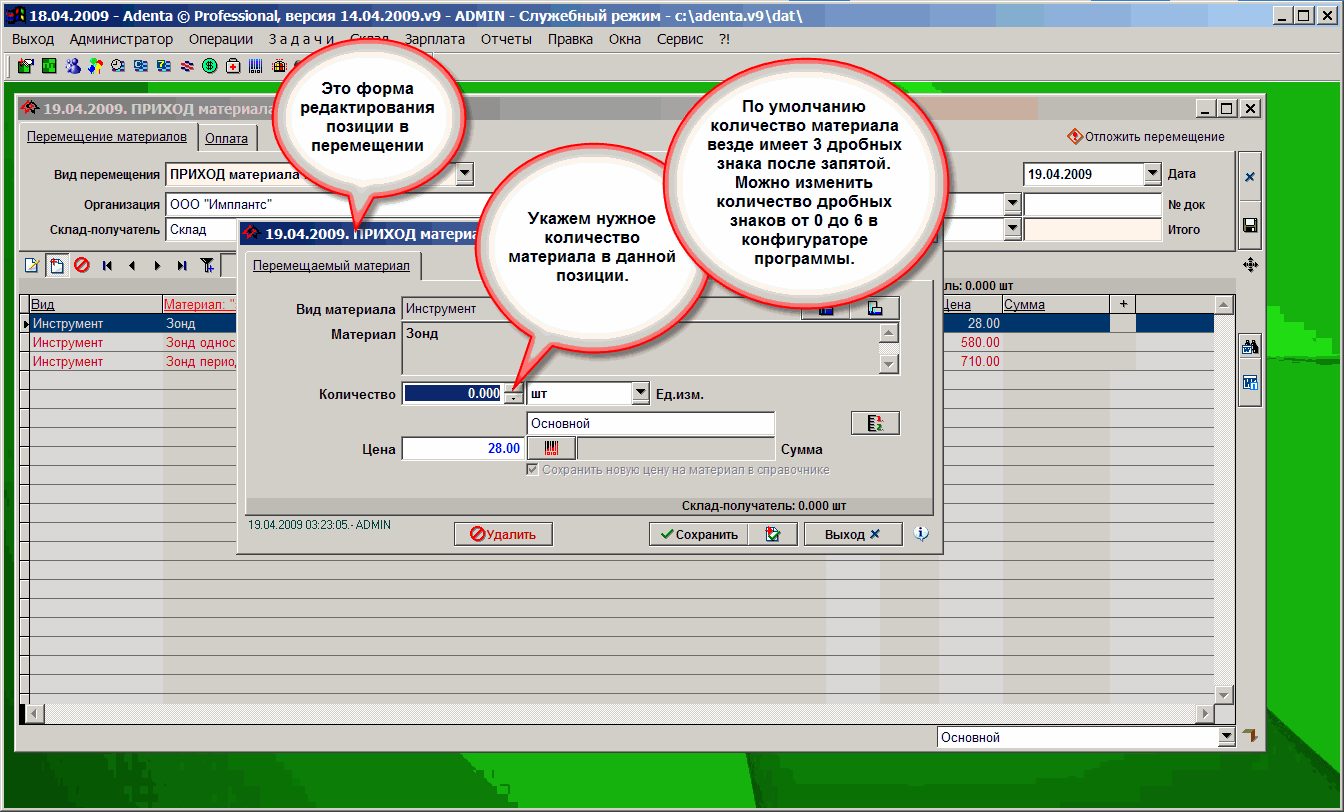
Task: Click the first-aid kit toolbar icon
Action: pyautogui.click(x=233, y=67)
